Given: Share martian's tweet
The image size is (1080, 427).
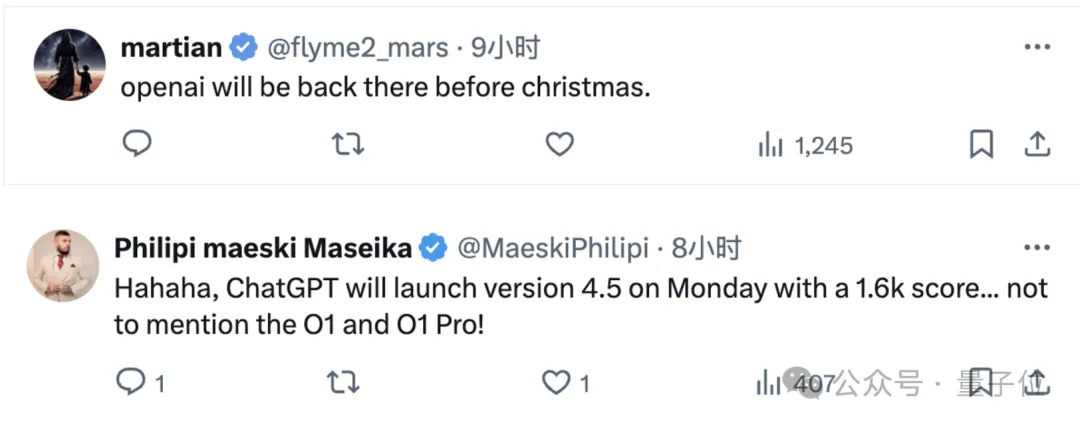Looking at the screenshot, I should click(1037, 145).
